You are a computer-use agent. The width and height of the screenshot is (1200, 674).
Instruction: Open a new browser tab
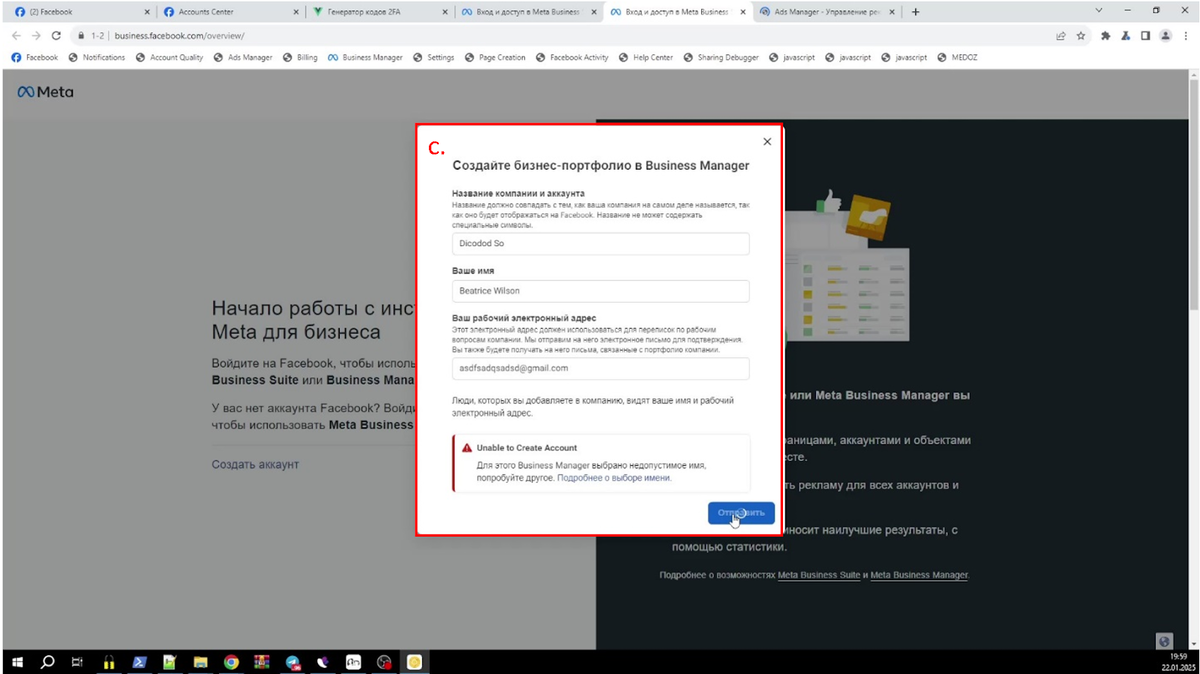point(916,12)
